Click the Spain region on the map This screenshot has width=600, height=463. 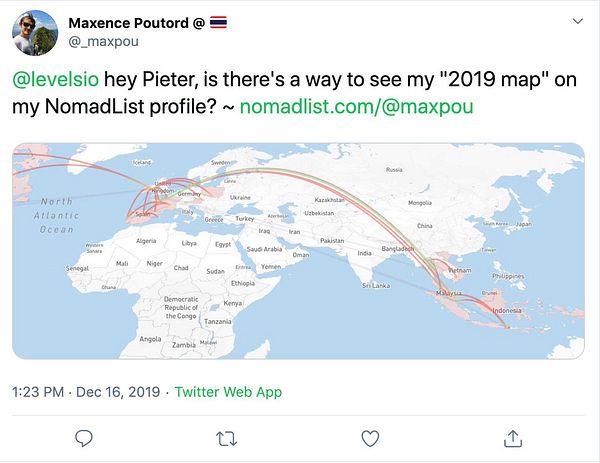coord(143,215)
